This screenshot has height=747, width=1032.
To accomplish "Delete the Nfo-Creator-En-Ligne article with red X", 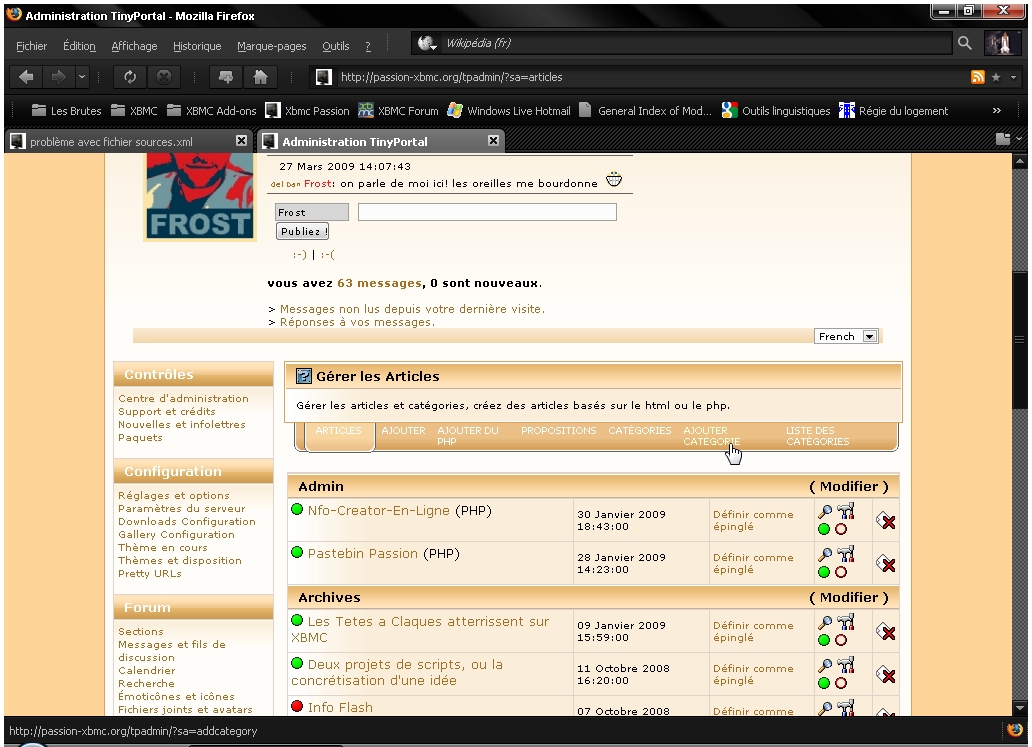I will pyautogui.click(x=885, y=521).
